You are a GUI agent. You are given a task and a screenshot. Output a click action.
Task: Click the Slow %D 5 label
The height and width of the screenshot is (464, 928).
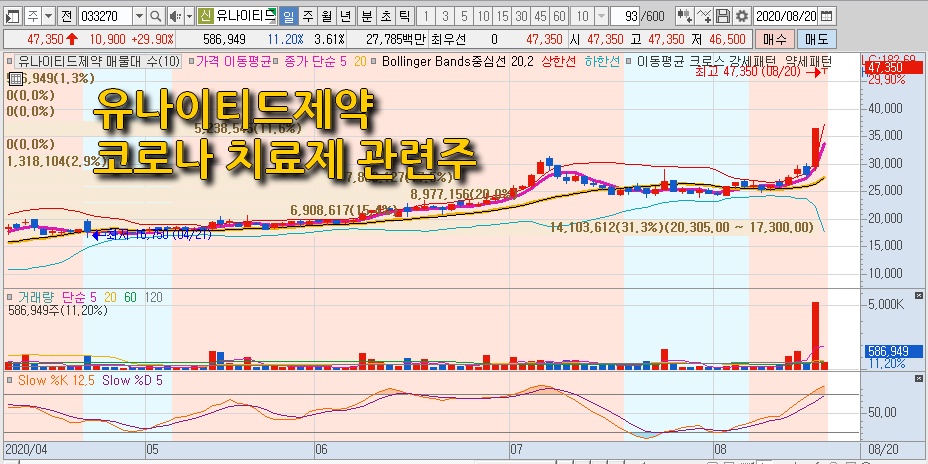point(133,380)
